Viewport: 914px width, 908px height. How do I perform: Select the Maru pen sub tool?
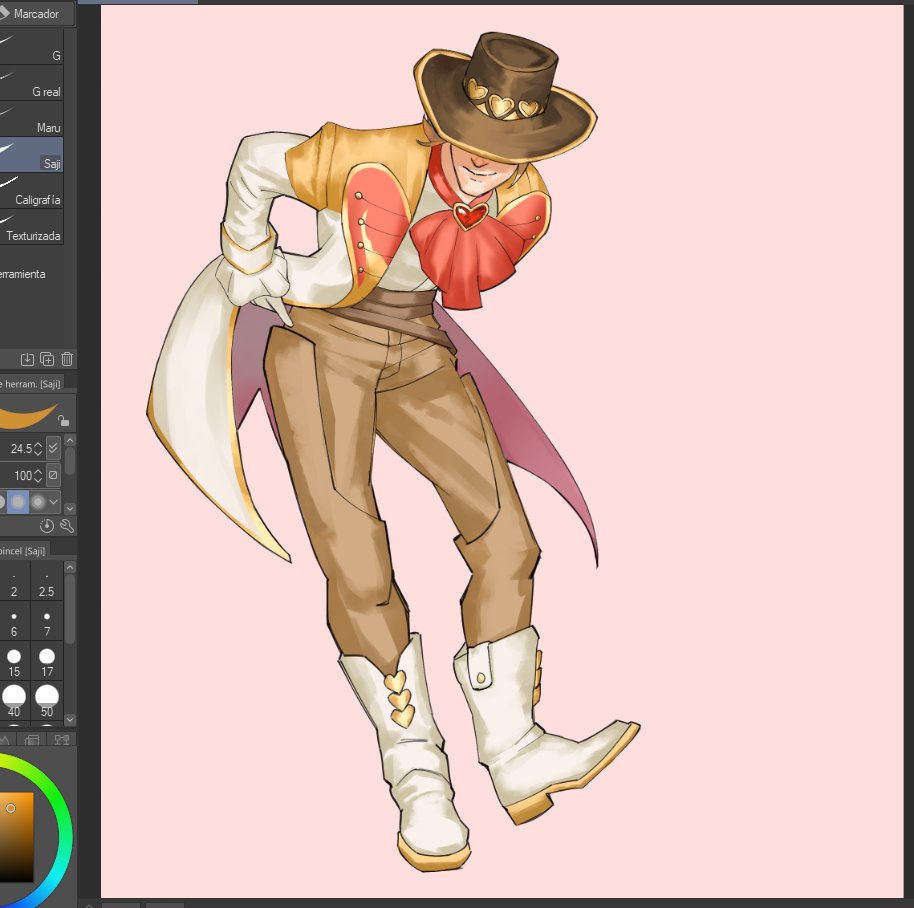31,119
